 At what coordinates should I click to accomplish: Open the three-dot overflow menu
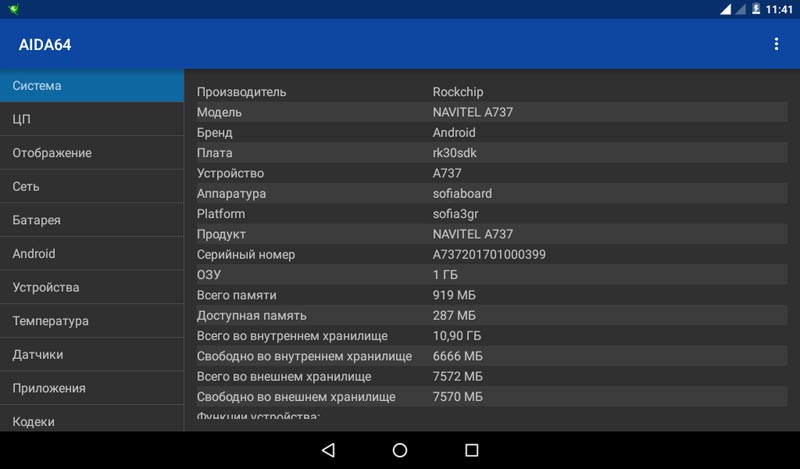pyautogui.click(x=776, y=44)
